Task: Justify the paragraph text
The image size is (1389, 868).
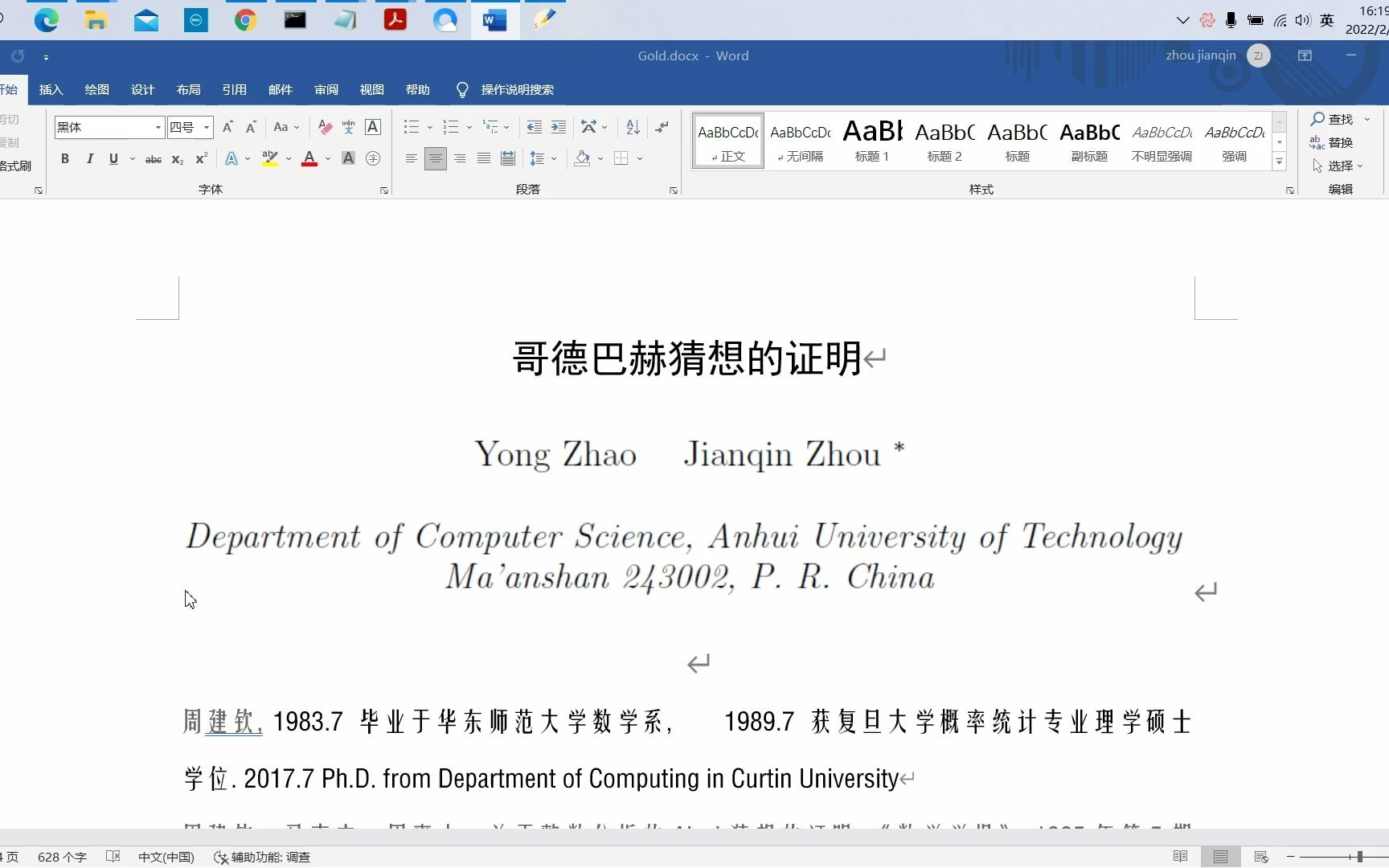Action: [x=483, y=159]
